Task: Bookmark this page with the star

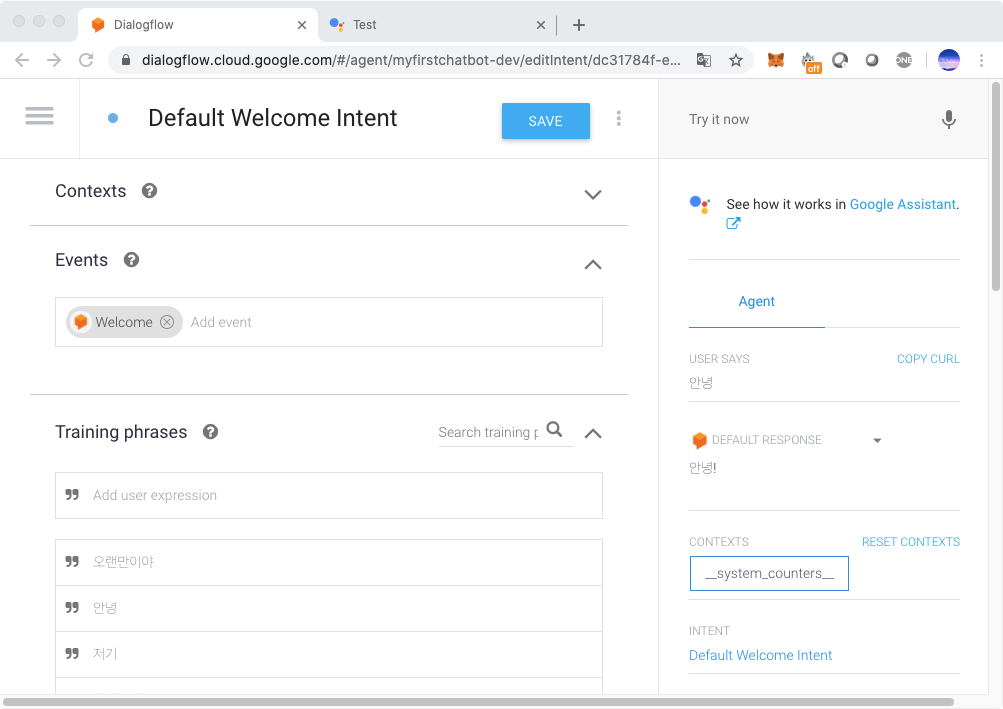Action: (736, 60)
